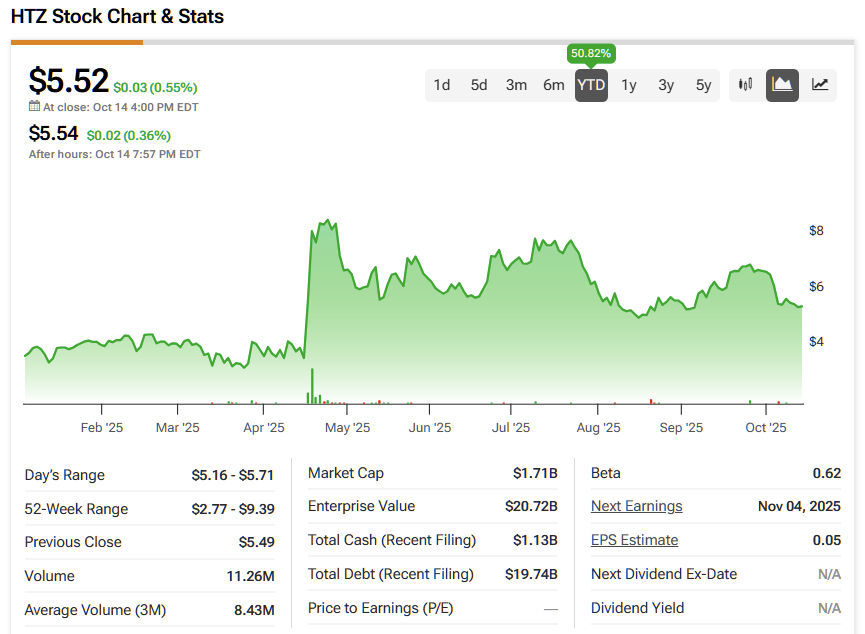Click the calendar icon beside At close
Screen dimensions: 865x634
click(x=34, y=107)
